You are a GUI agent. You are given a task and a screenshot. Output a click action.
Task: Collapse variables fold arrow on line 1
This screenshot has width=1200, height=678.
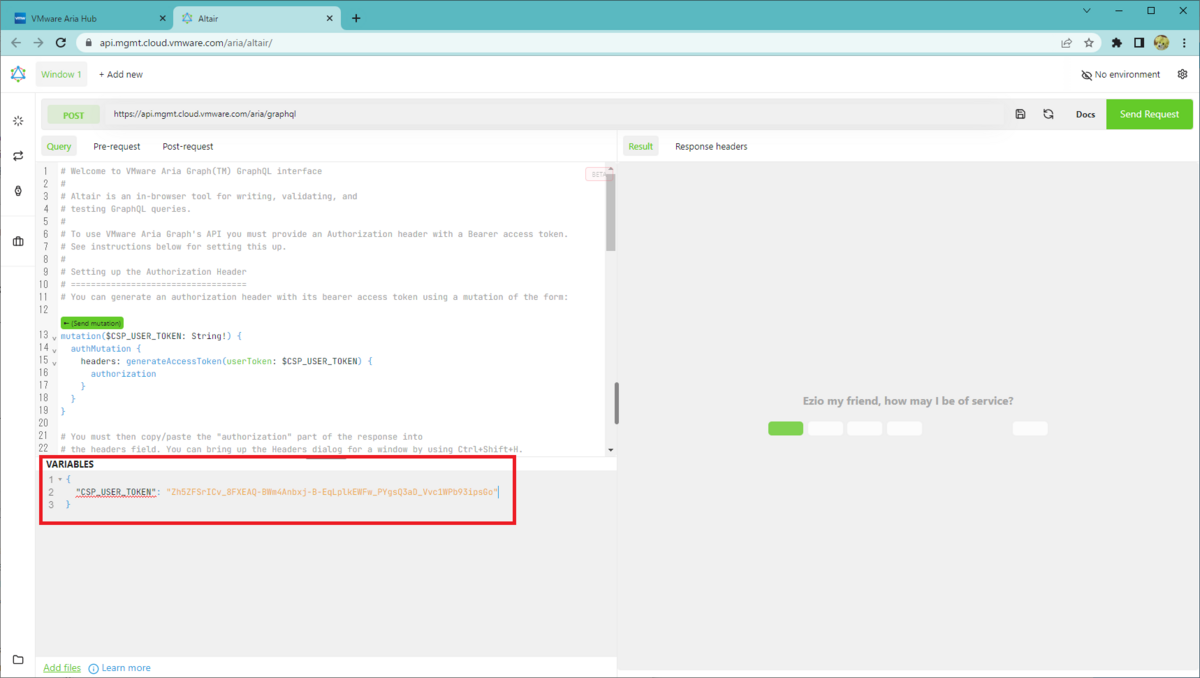[x=59, y=480]
